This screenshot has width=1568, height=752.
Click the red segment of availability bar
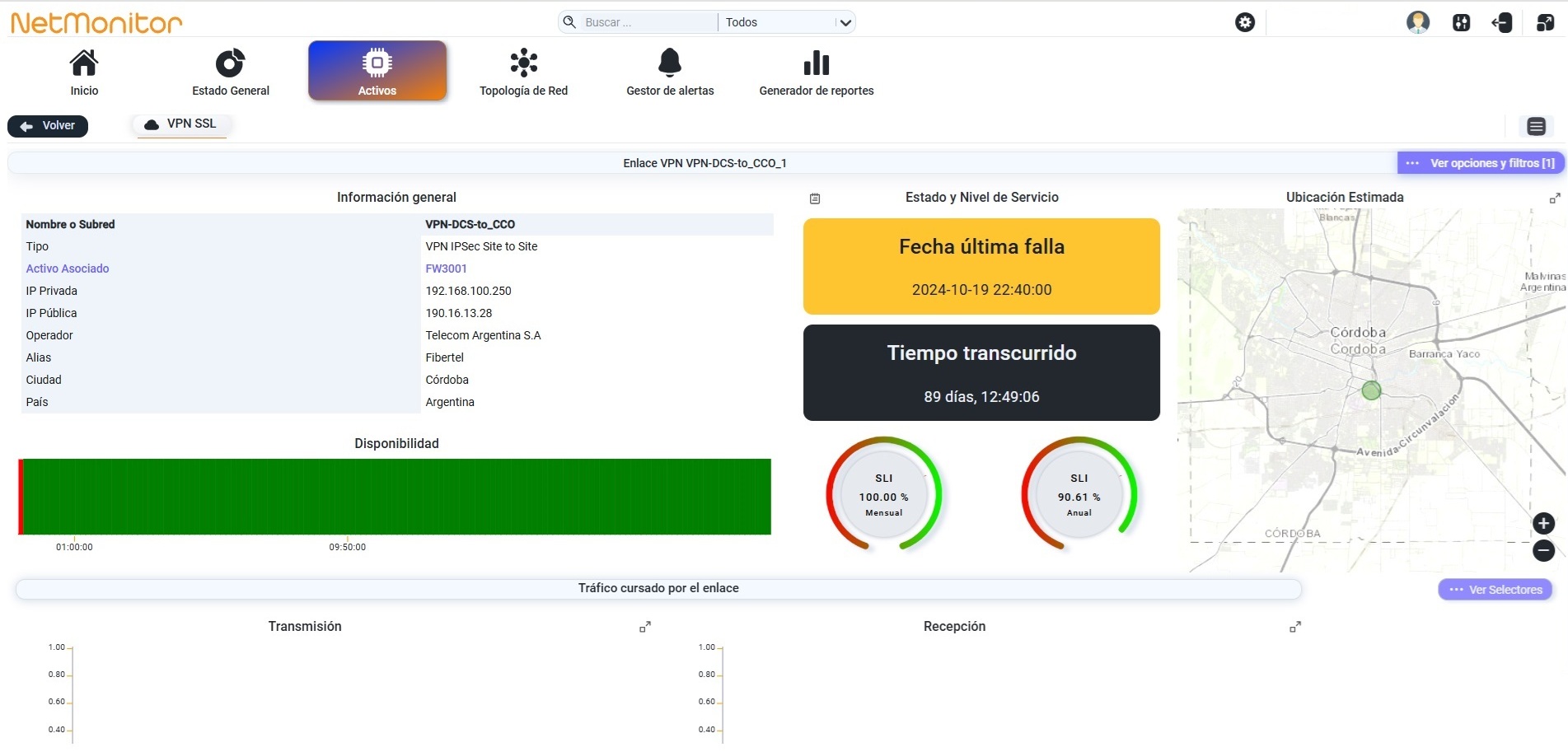coord(21,497)
